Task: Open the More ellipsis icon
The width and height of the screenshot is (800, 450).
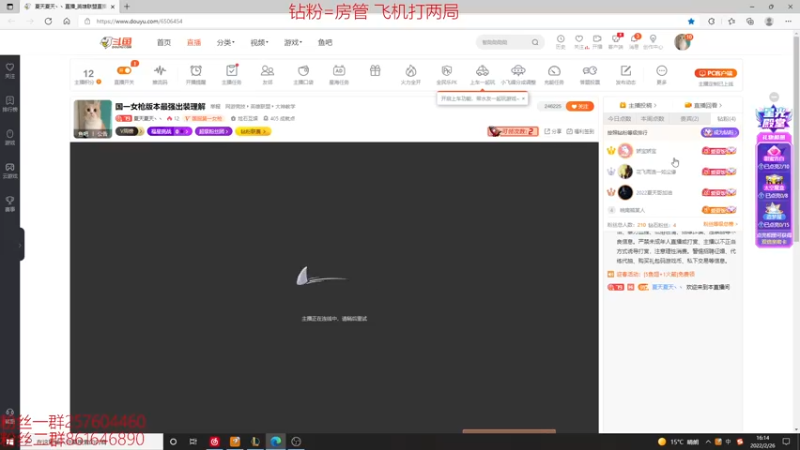Action: (661, 70)
